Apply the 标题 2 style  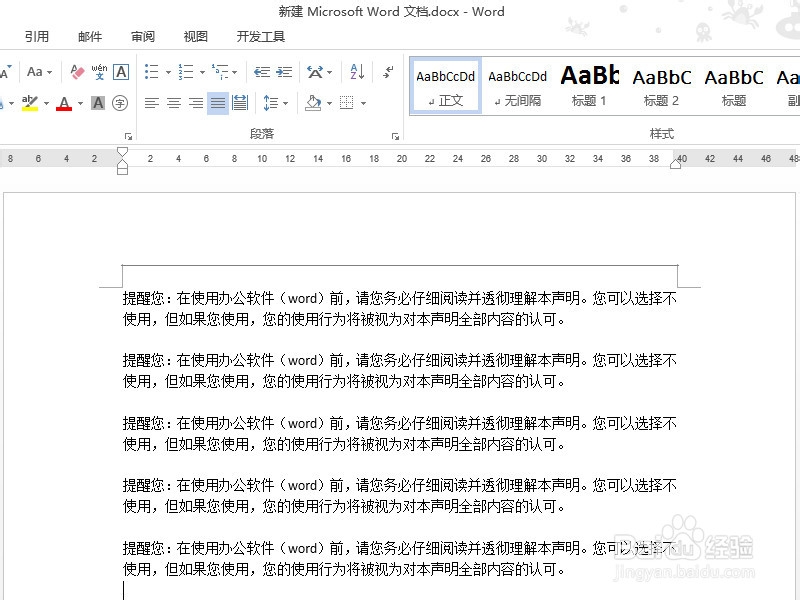(x=661, y=86)
